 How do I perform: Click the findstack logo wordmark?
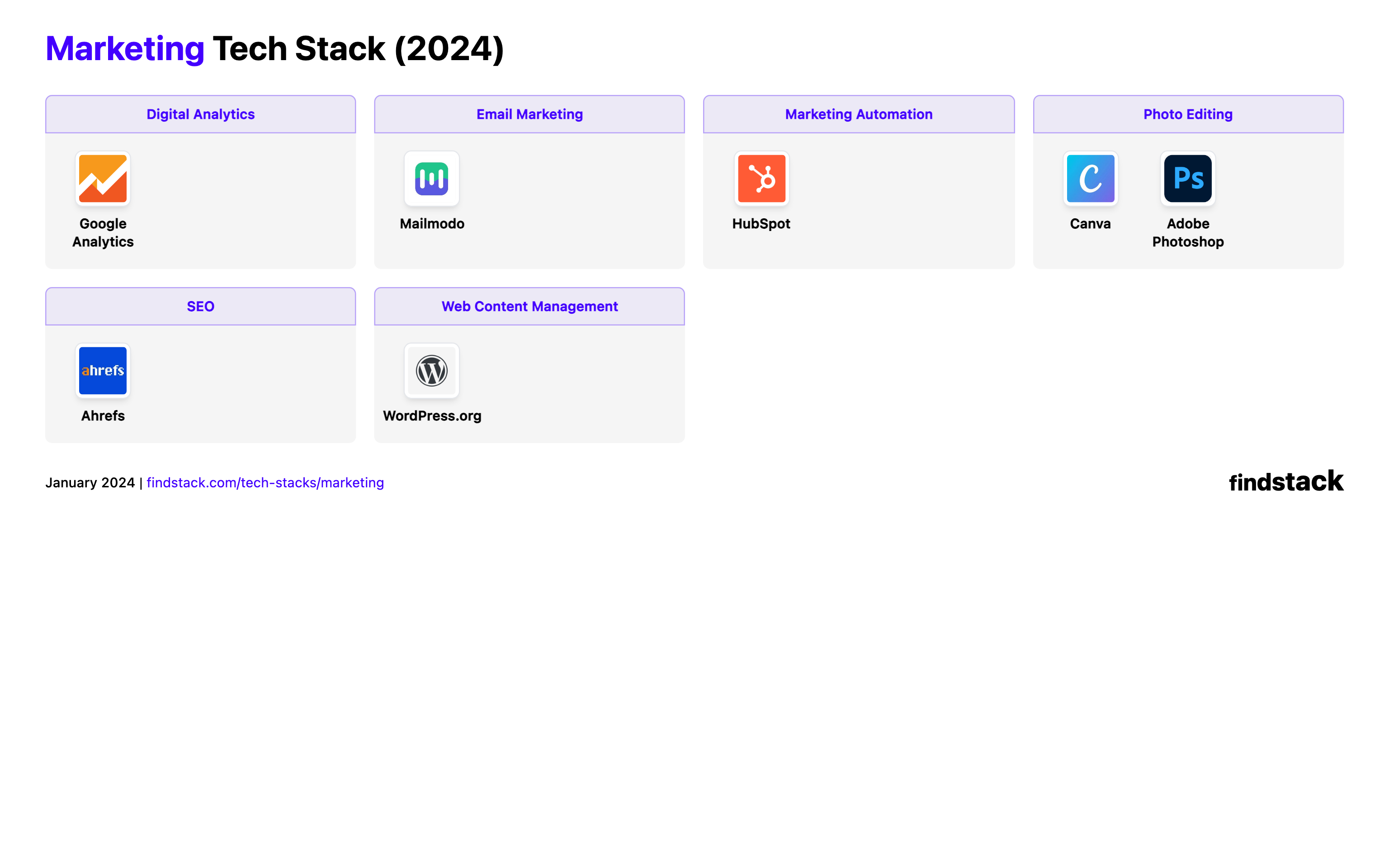click(1286, 481)
